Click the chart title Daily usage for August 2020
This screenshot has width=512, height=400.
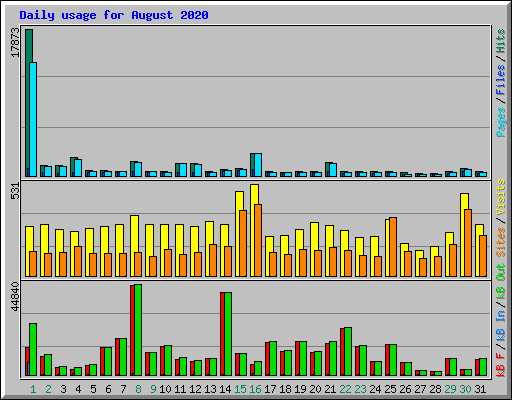pyautogui.click(x=114, y=16)
